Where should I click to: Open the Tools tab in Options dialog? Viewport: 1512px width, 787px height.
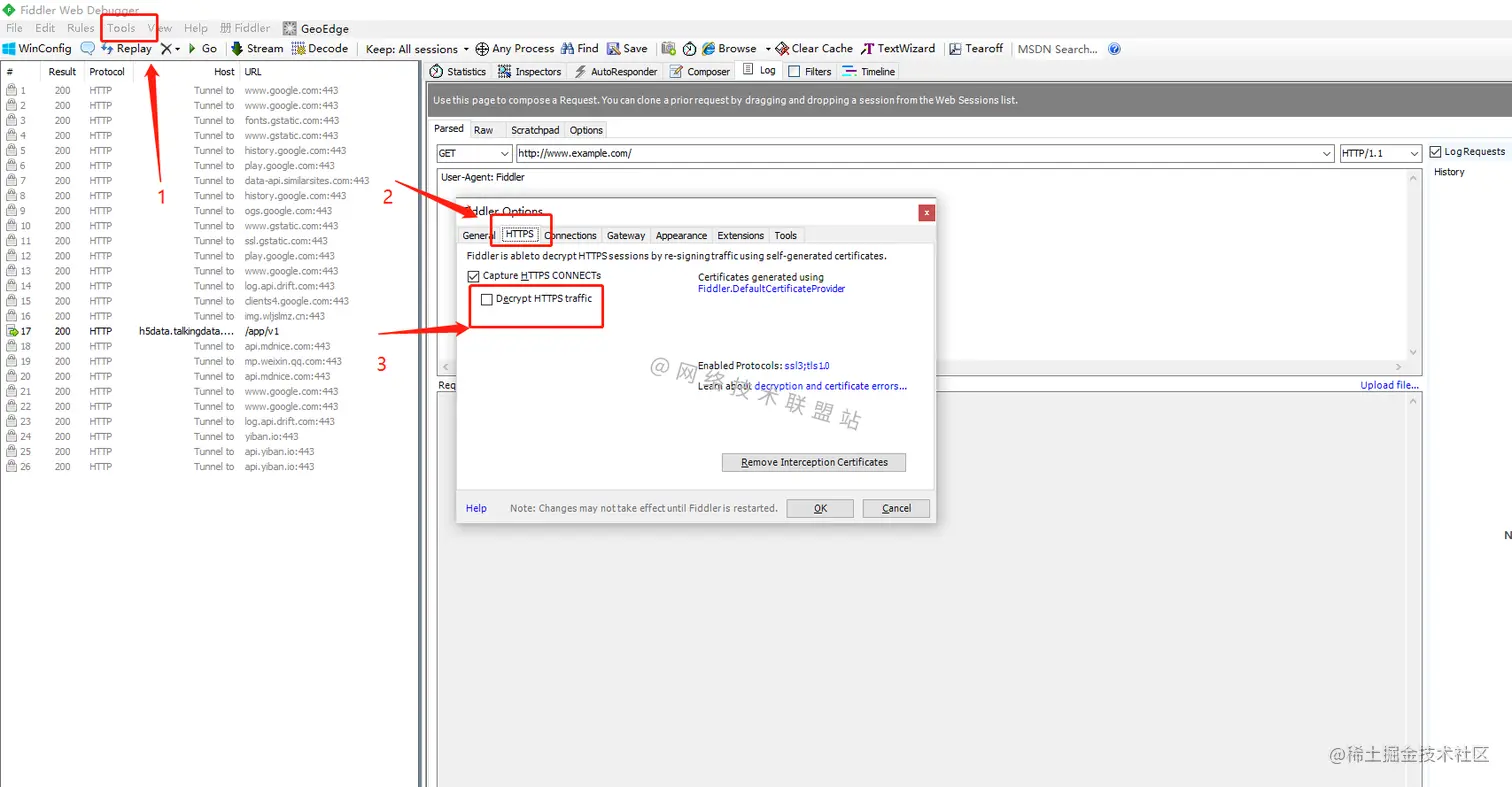click(x=786, y=236)
